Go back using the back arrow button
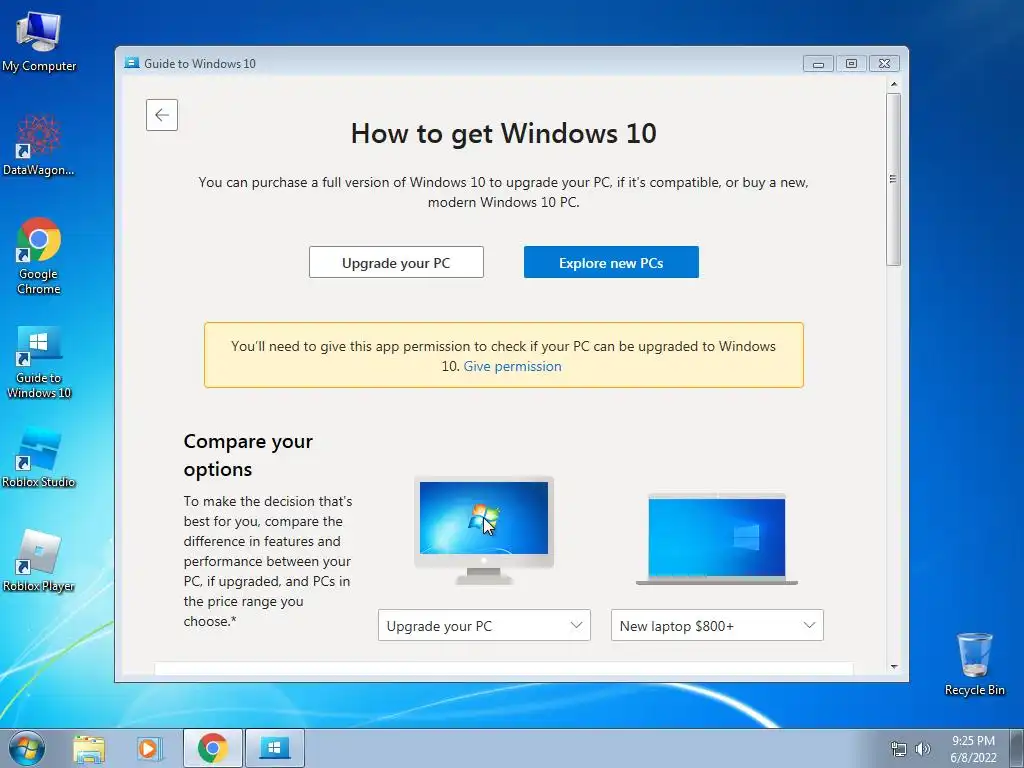Image resolution: width=1024 pixels, height=768 pixels. (x=162, y=115)
